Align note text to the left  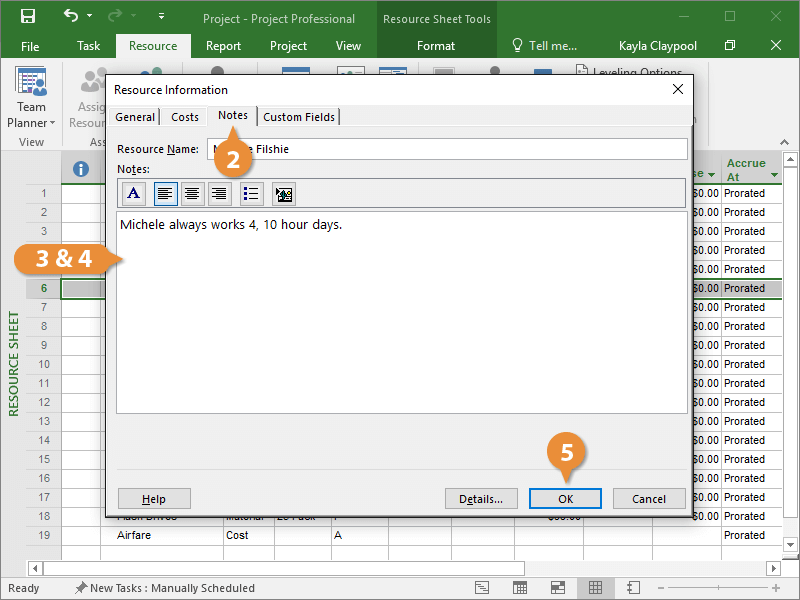(x=166, y=194)
